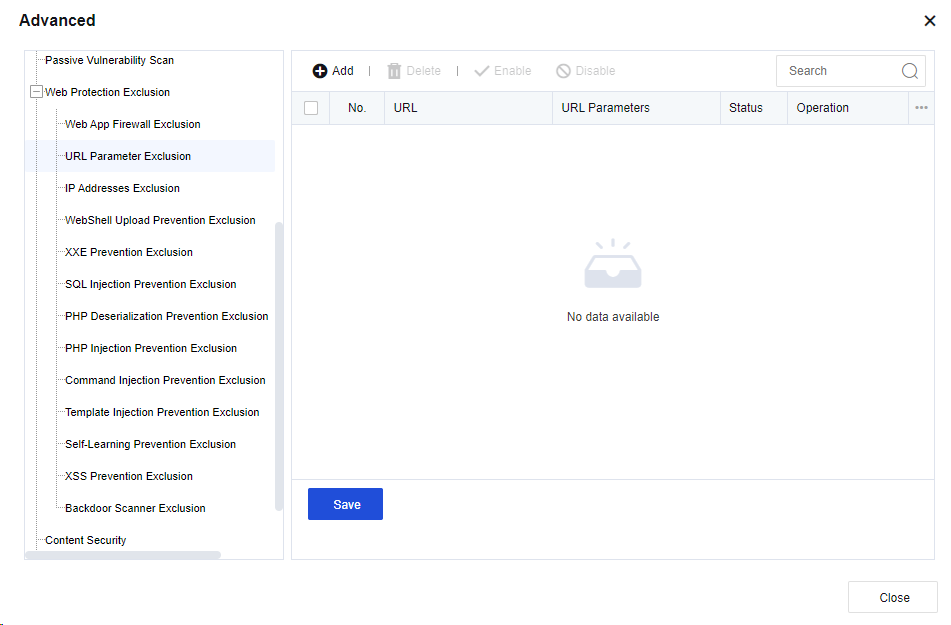Viewport: 951px width, 625px height.
Task: Click the Disable circle-slash icon
Action: pos(564,71)
